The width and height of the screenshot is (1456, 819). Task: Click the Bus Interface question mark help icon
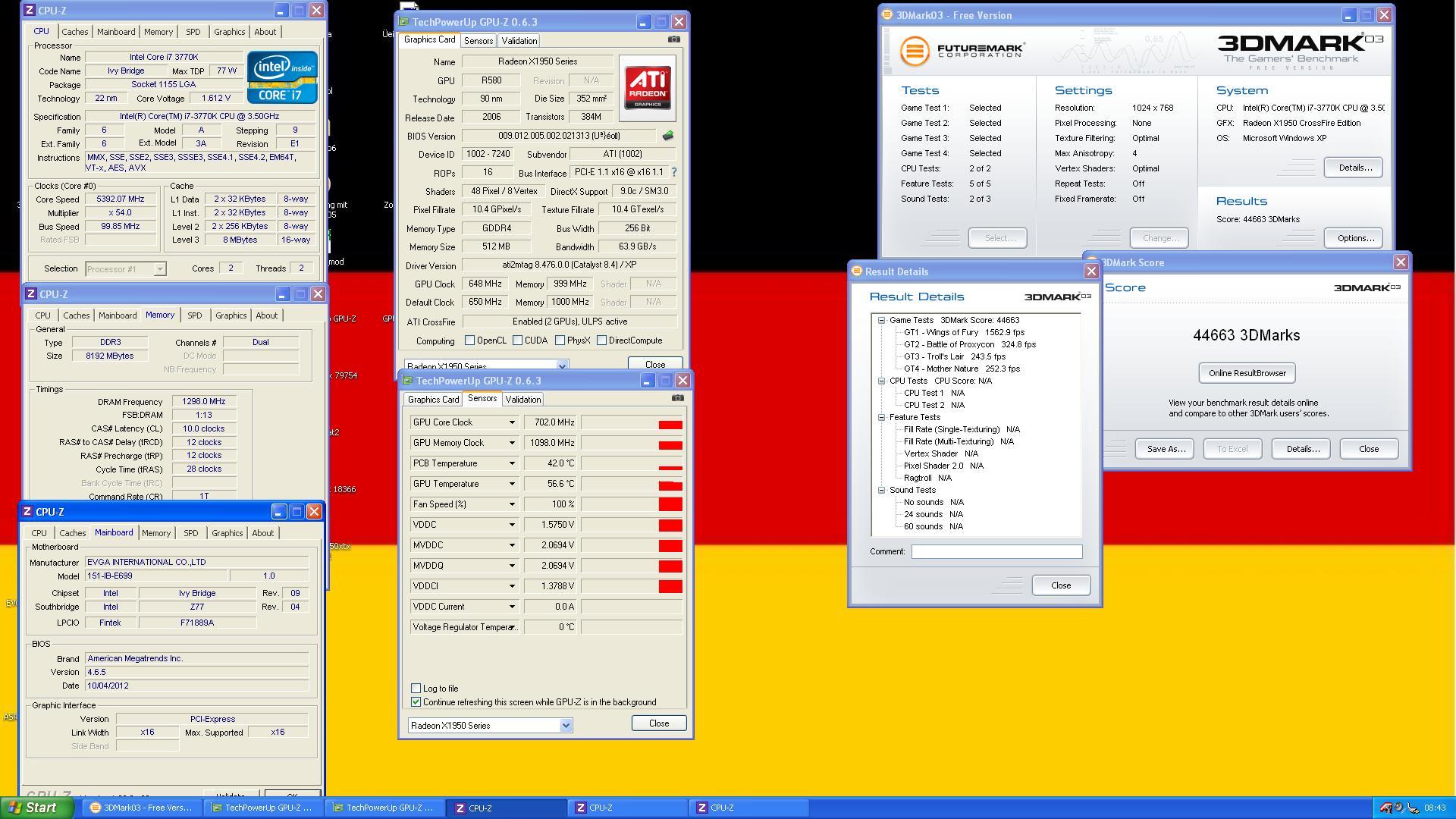tap(673, 172)
